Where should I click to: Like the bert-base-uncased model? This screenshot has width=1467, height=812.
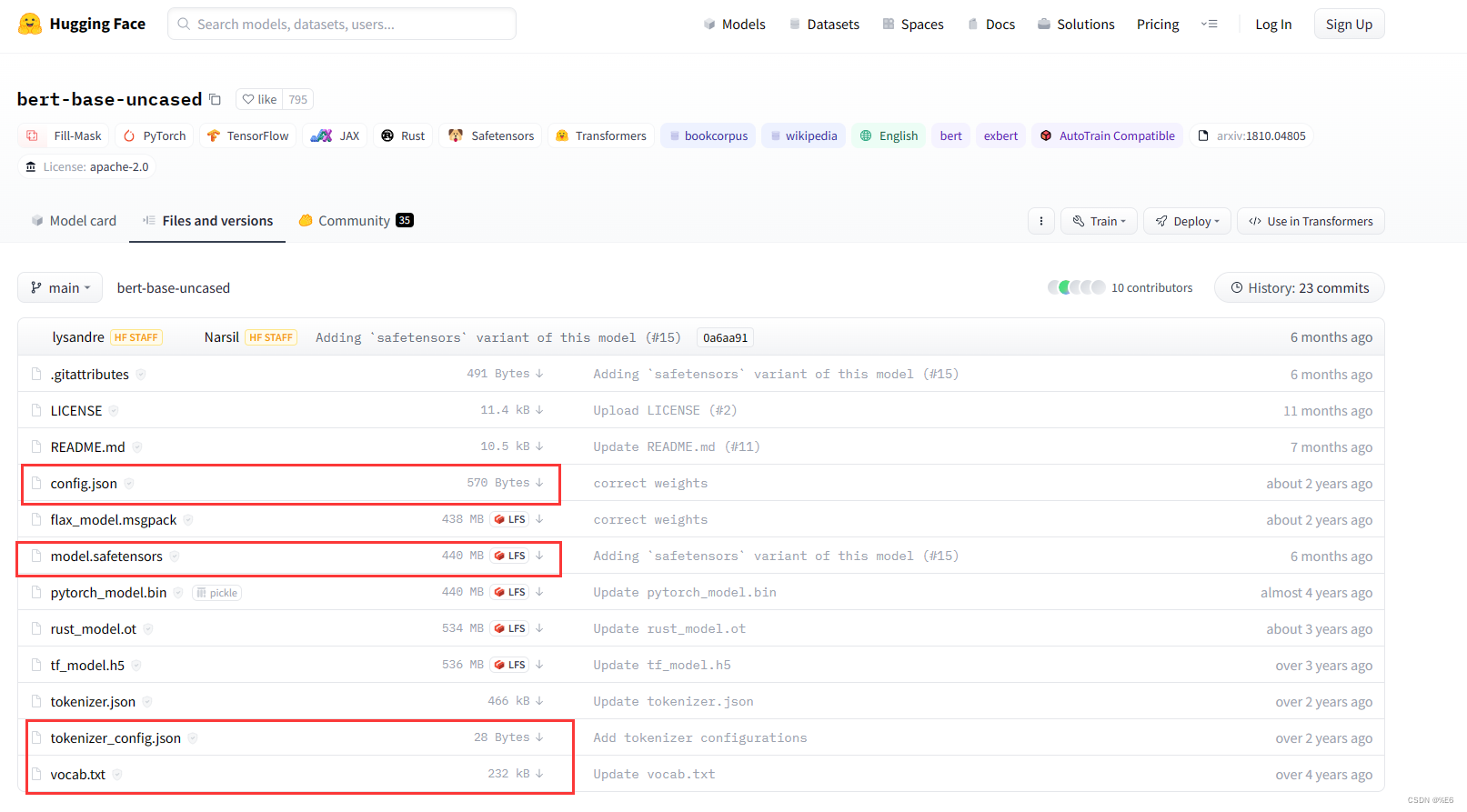click(259, 99)
